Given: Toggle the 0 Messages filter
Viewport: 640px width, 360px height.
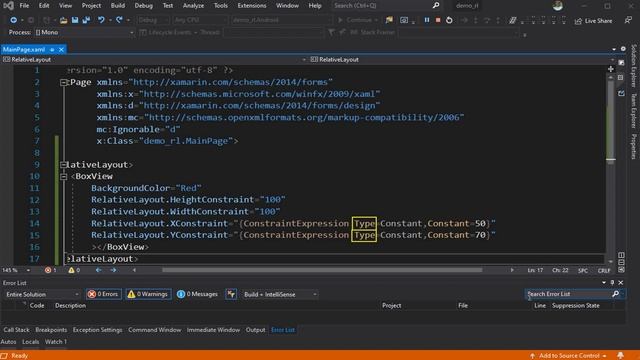Looking at the screenshot, I should 198,294.
